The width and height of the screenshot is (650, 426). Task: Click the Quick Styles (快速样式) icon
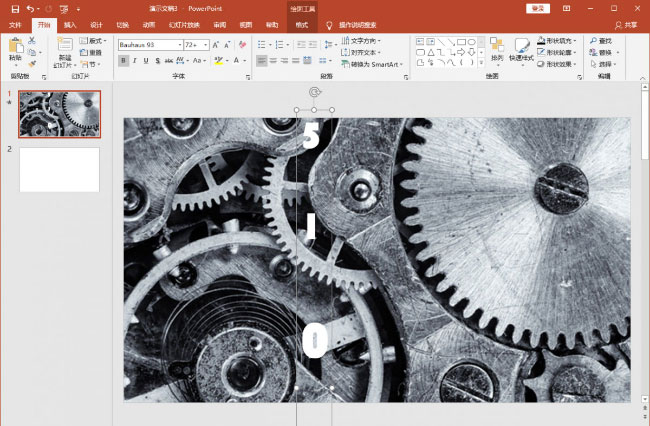pyautogui.click(x=521, y=48)
